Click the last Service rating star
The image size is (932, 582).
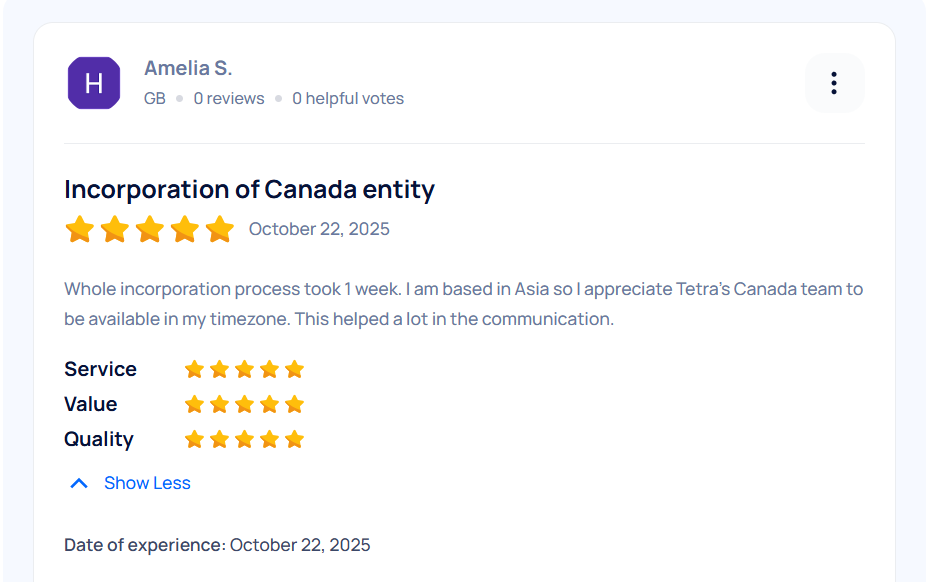tap(294, 369)
